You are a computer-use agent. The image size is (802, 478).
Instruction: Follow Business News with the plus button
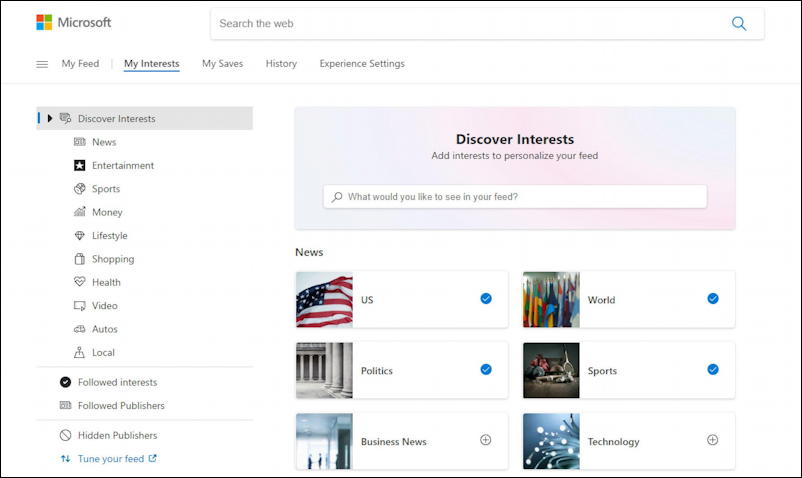coord(485,440)
